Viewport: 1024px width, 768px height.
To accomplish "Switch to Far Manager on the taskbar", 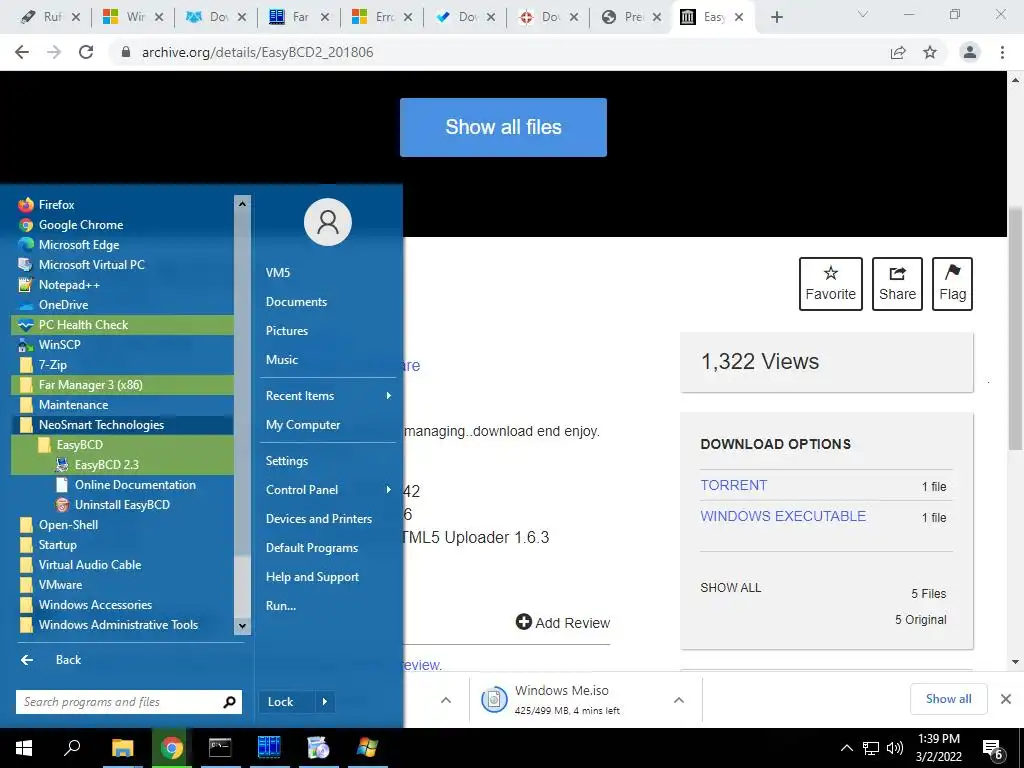I will point(269,748).
